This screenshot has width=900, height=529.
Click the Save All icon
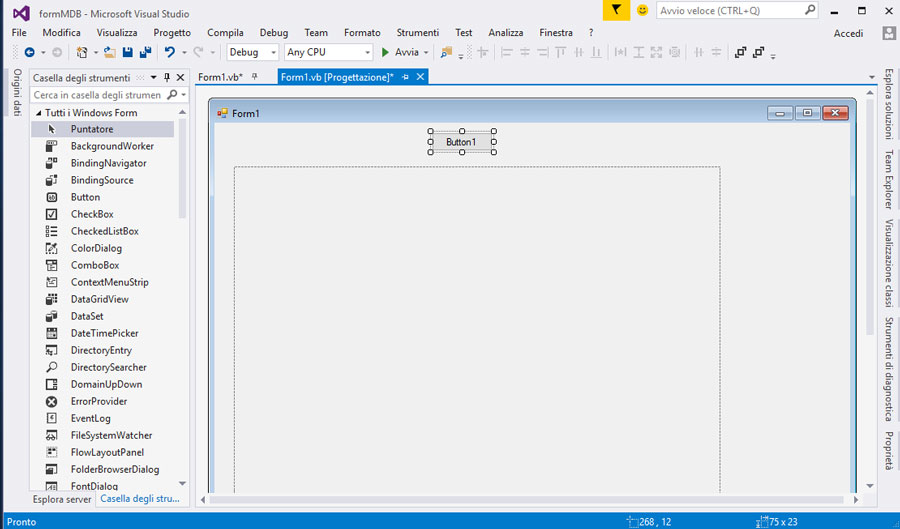[145, 52]
